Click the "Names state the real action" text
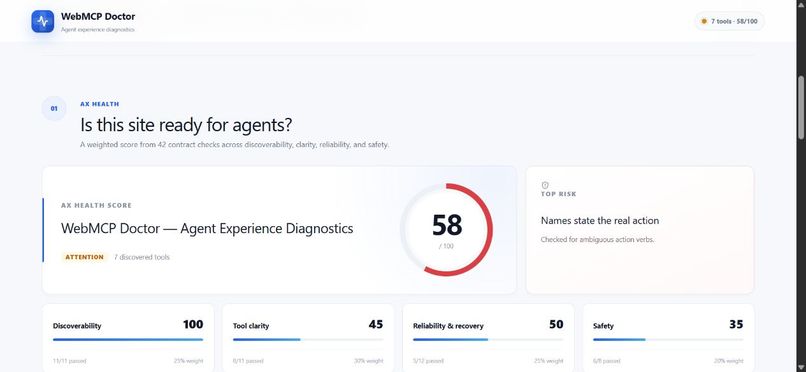 (x=600, y=221)
